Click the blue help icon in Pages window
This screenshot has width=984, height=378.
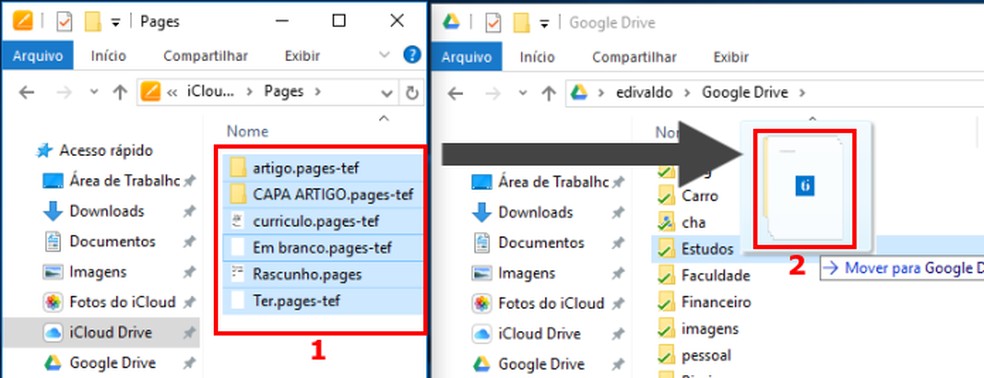coord(412,55)
